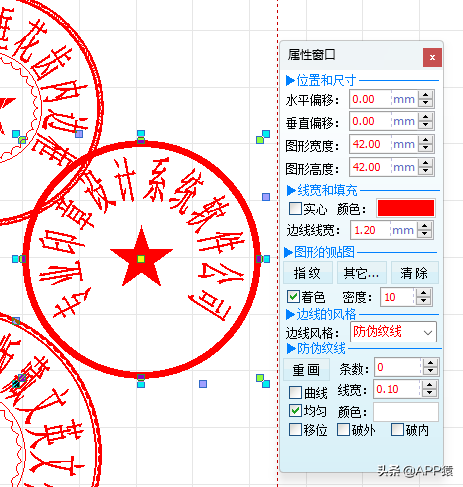
Task: Click the 条数 value field
Action: (x=398, y=367)
